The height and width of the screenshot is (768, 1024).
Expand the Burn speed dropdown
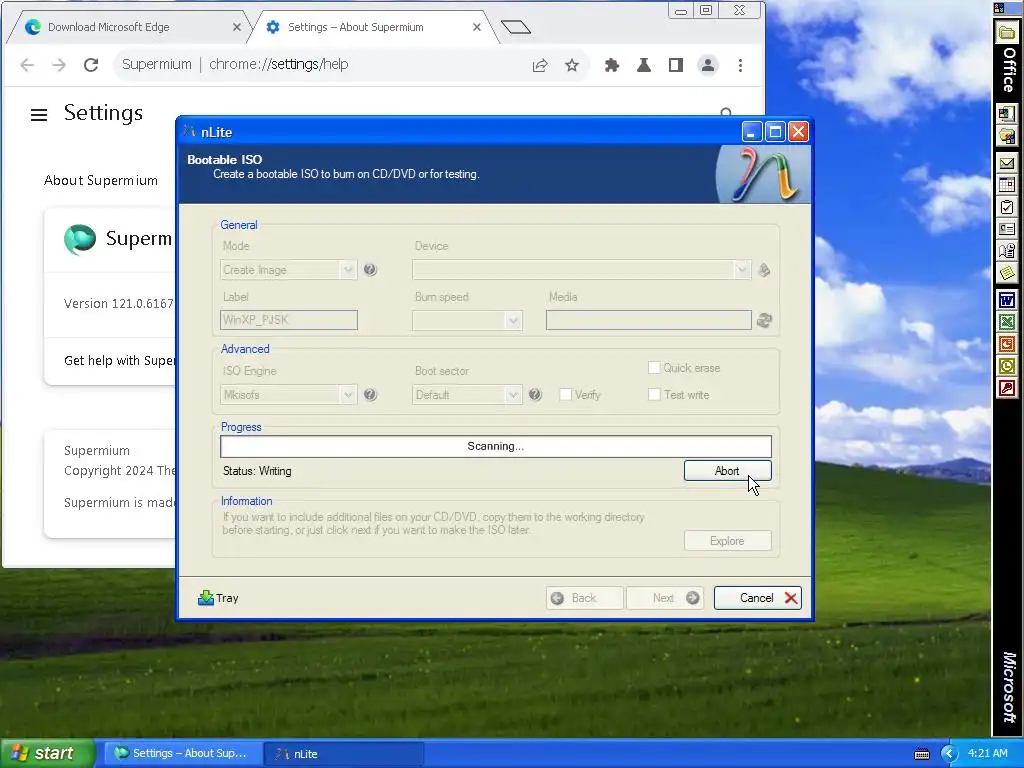pos(513,320)
